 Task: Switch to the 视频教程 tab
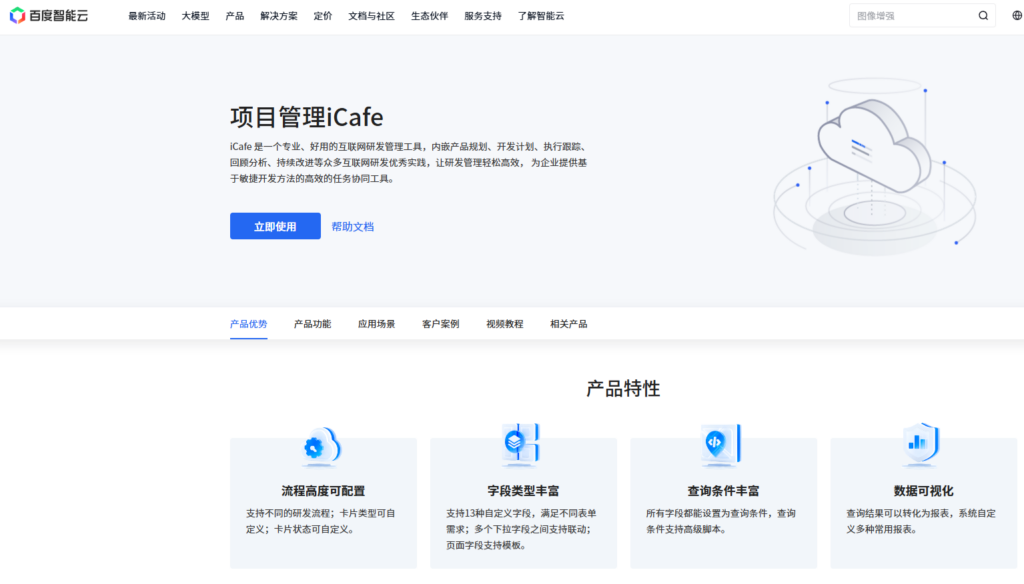point(504,323)
